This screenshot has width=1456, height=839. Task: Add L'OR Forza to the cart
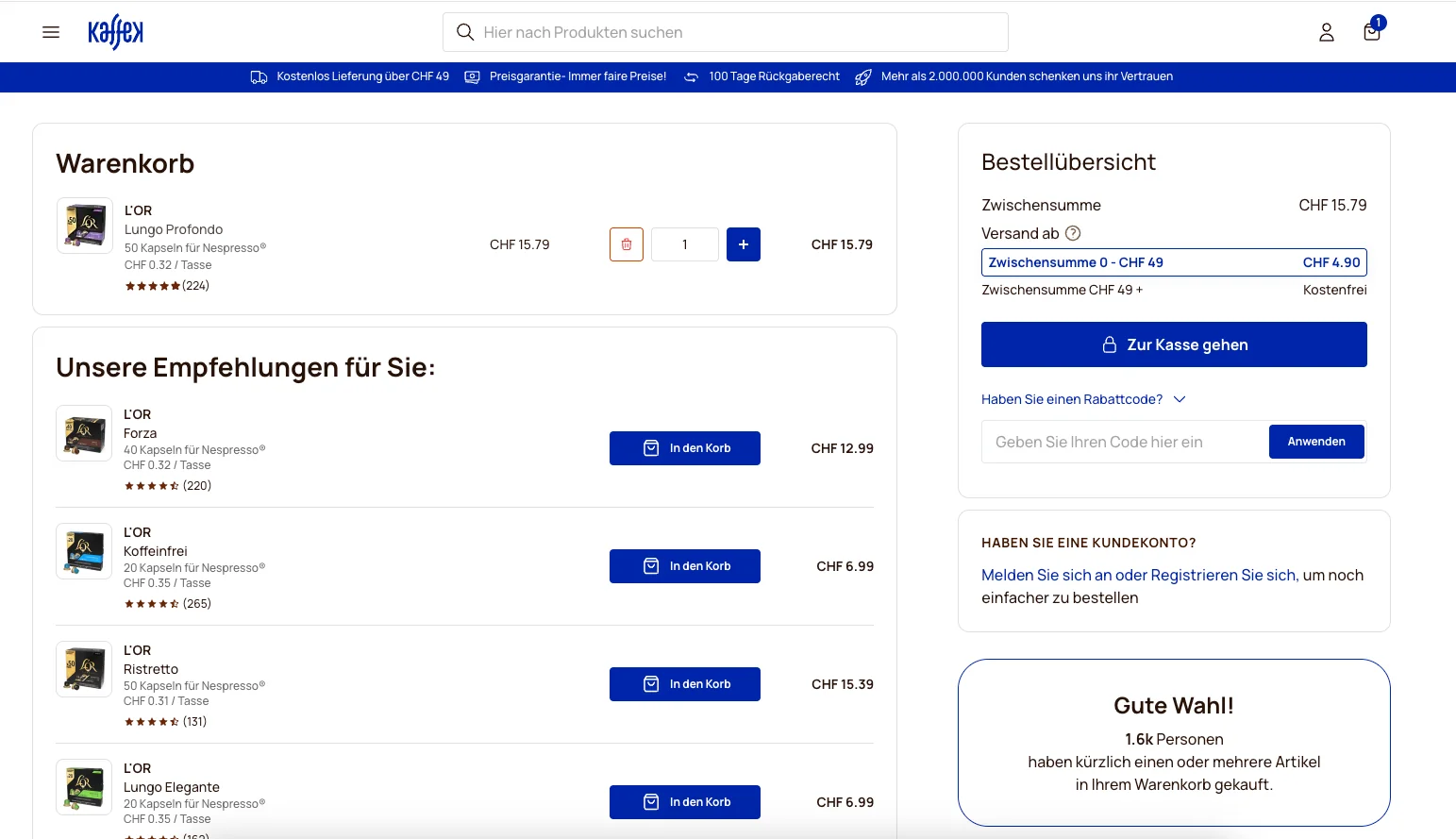[x=684, y=447]
